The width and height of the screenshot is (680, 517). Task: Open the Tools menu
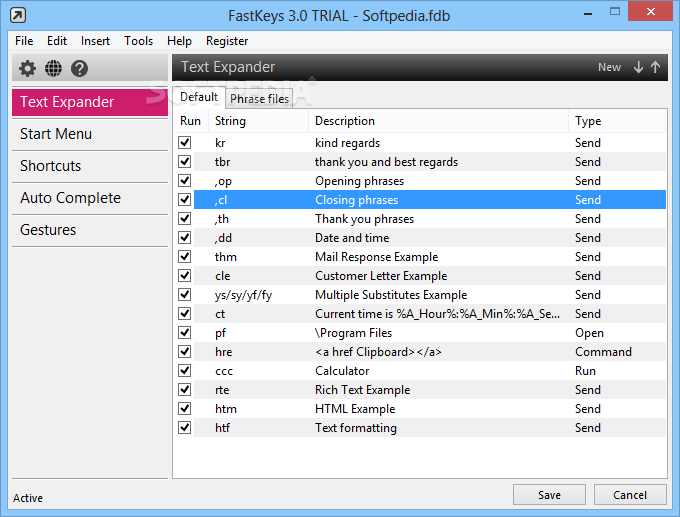[x=138, y=41]
